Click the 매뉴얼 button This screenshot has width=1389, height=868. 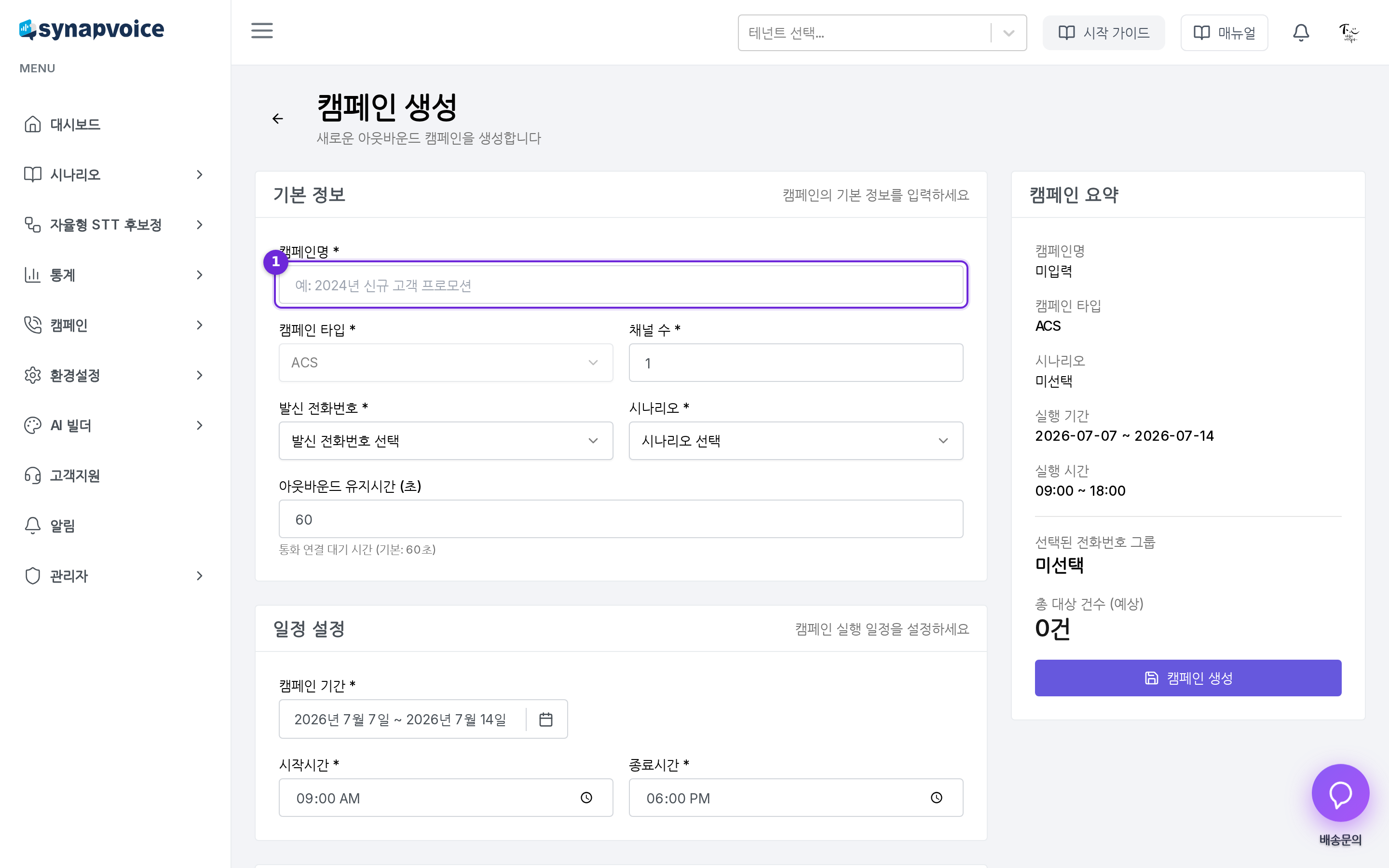point(1224,33)
